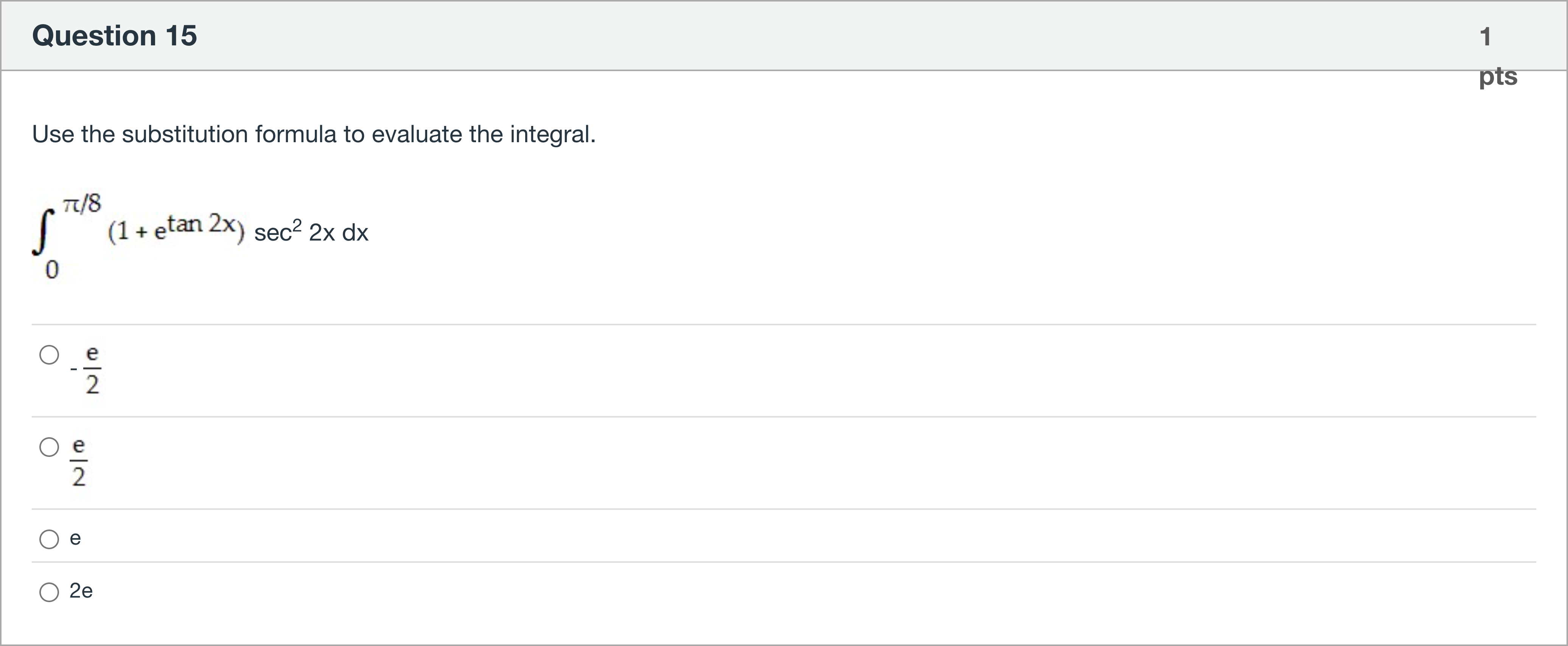Click the point value number 1
The image size is (1568, 646).
pos(1485,36)
